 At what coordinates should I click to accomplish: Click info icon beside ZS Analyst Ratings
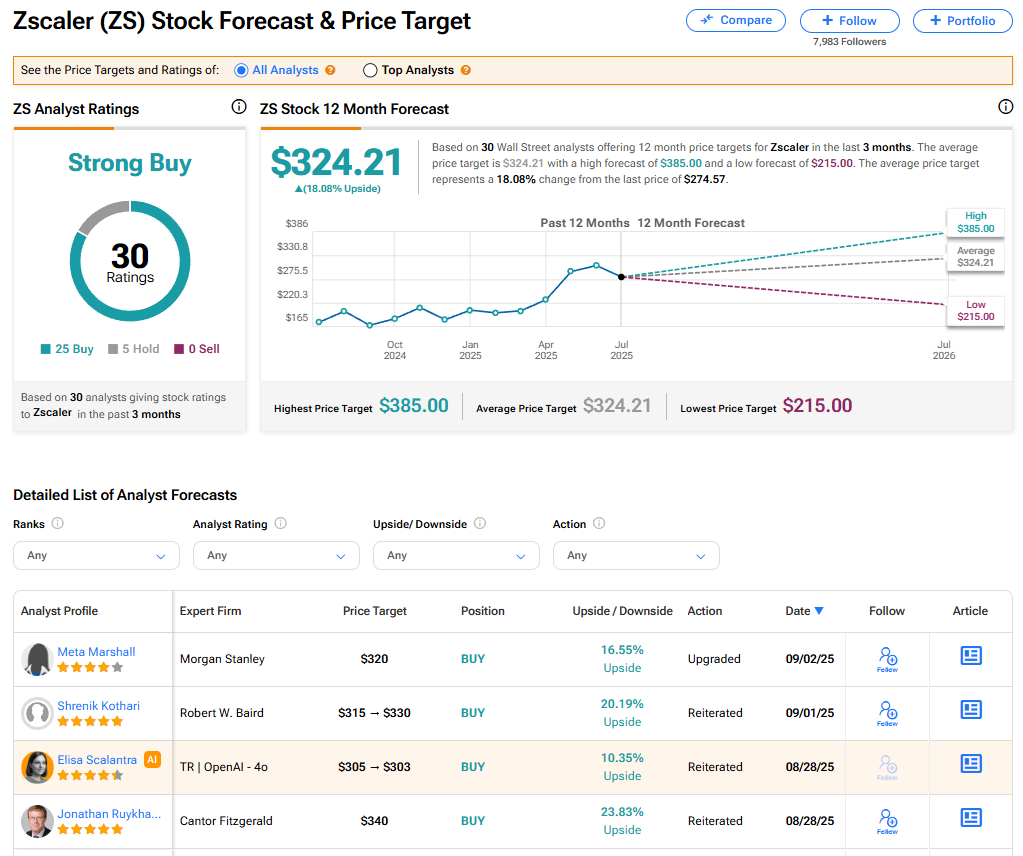(238, 107)
